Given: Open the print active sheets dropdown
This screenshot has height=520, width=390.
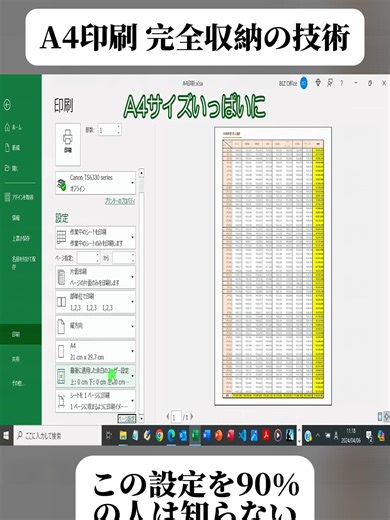Looking at the screenshot, I should (x=96, y=237).
